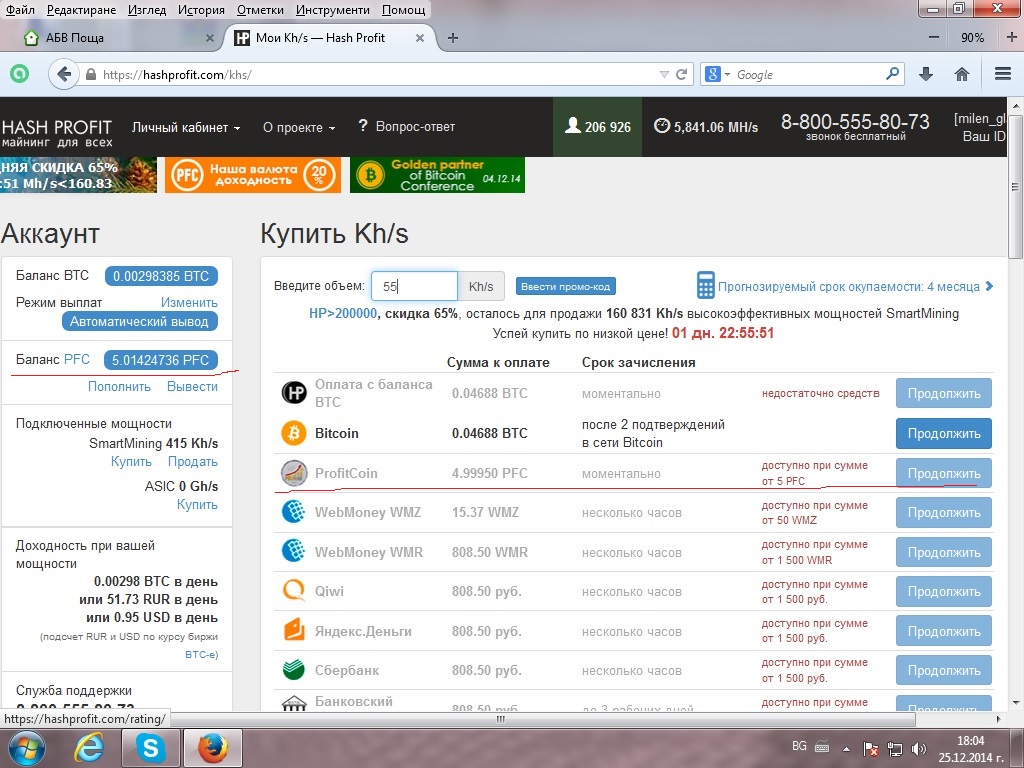The width and height of the screenshot is (1024, 768).
Task: Go to the browser home page icon
Action: [961, 74]
